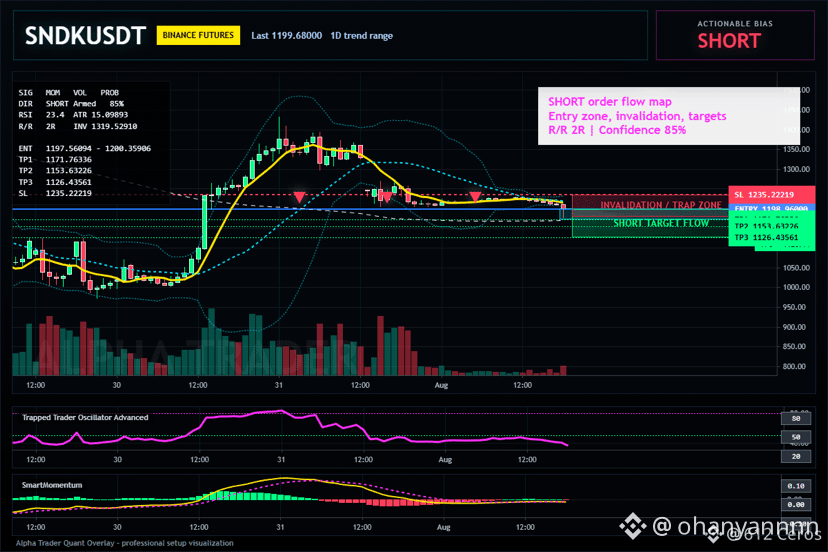Click the 'SHORT order flow map' annotation line
This screenshot has height=552, width=828.
click(x=610, y=102)
